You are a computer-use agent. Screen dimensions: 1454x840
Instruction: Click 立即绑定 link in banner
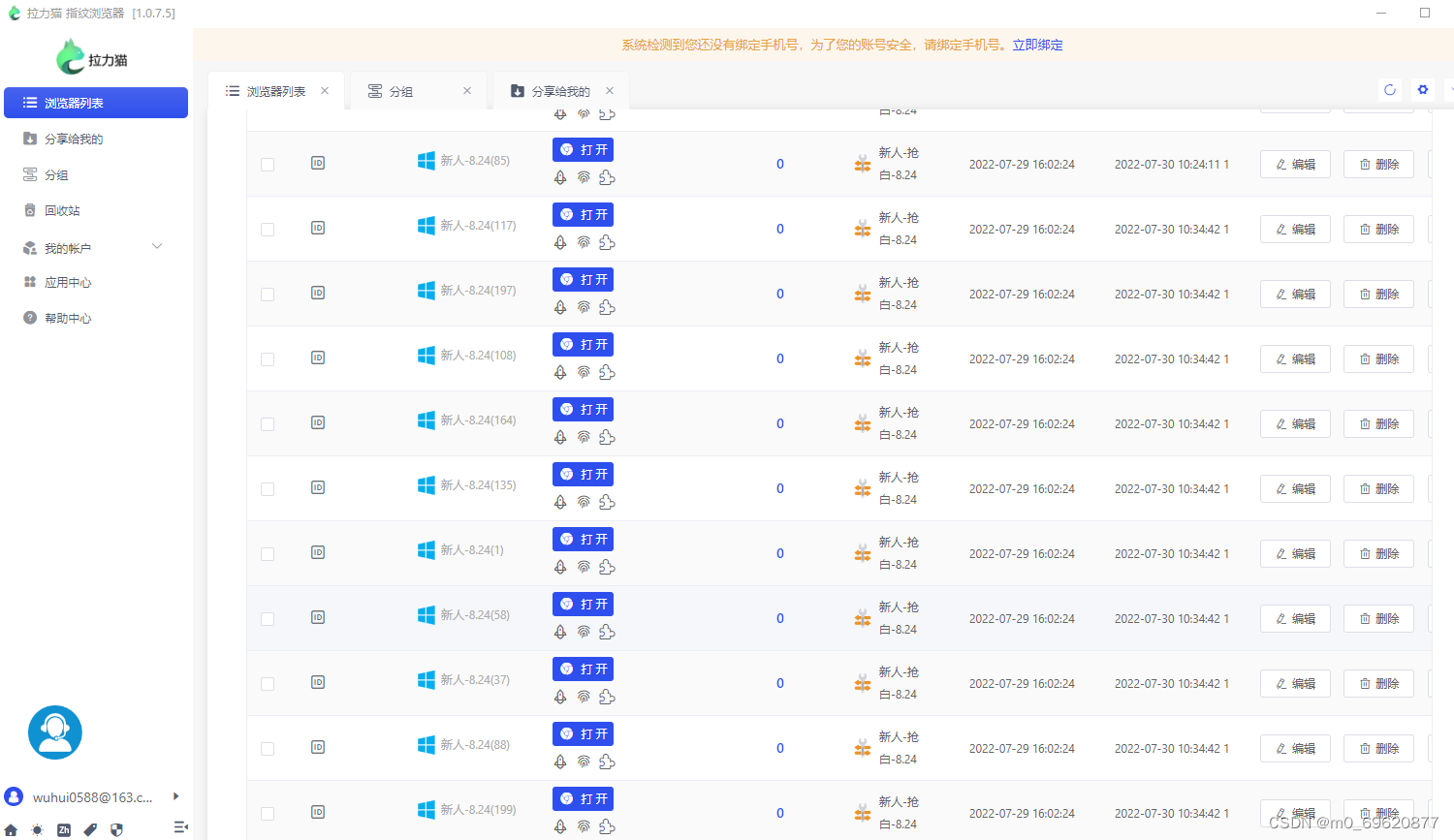(1037, 45)
